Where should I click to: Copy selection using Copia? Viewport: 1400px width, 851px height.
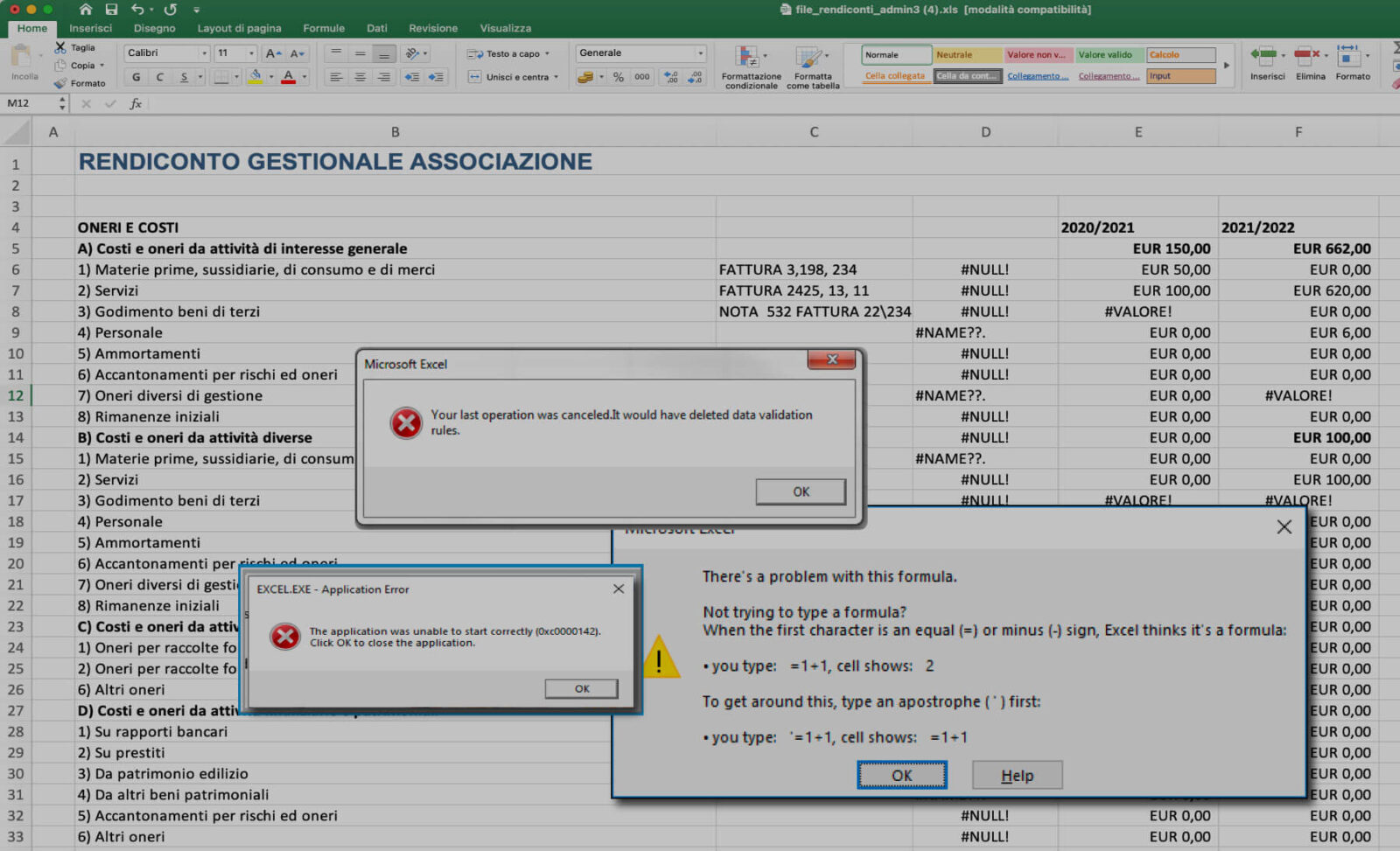pyautogui.click(x=75, y=66)
